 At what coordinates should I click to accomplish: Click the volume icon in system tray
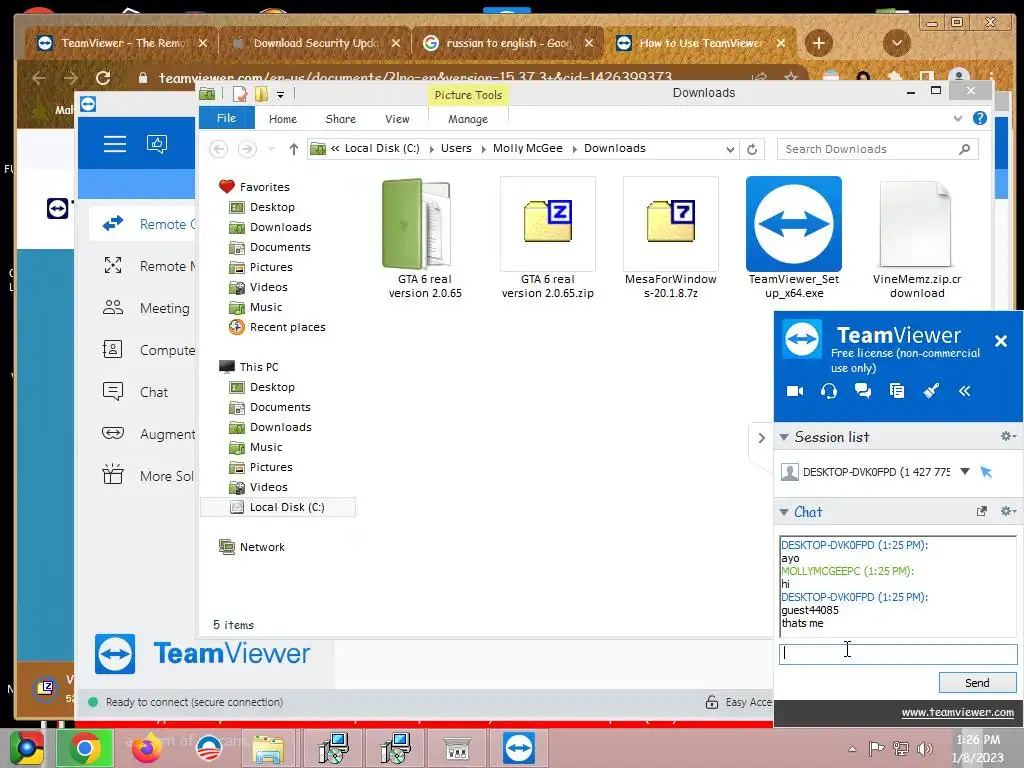coord(924,748)
